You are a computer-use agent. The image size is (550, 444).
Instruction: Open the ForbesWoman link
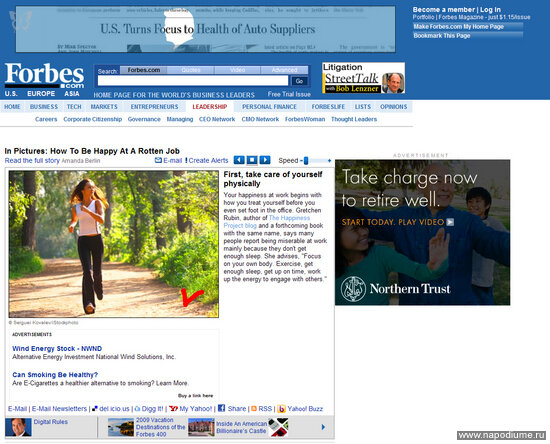click(305, 119)
